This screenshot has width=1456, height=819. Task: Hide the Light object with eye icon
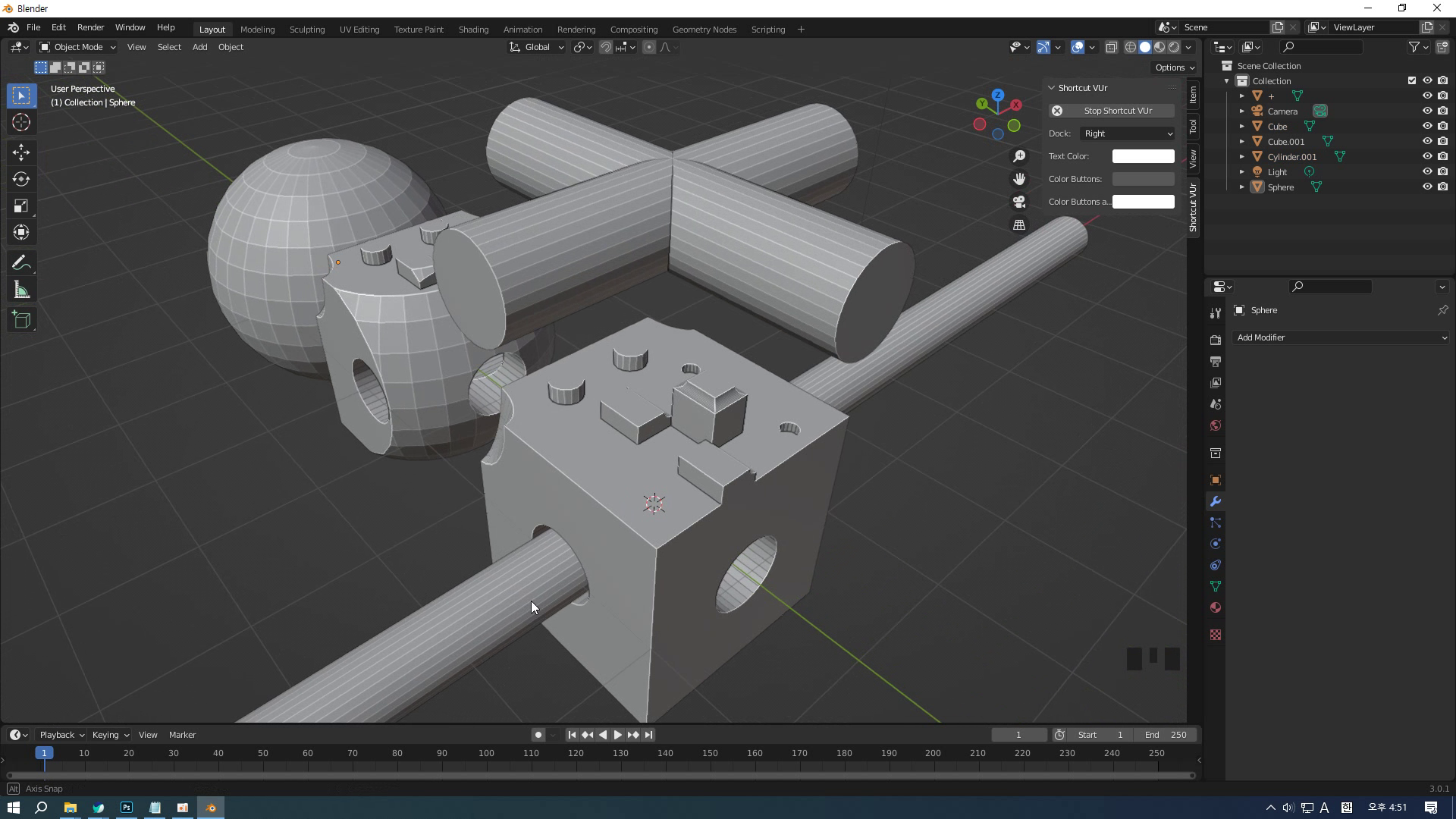(x=1426, y=171)
